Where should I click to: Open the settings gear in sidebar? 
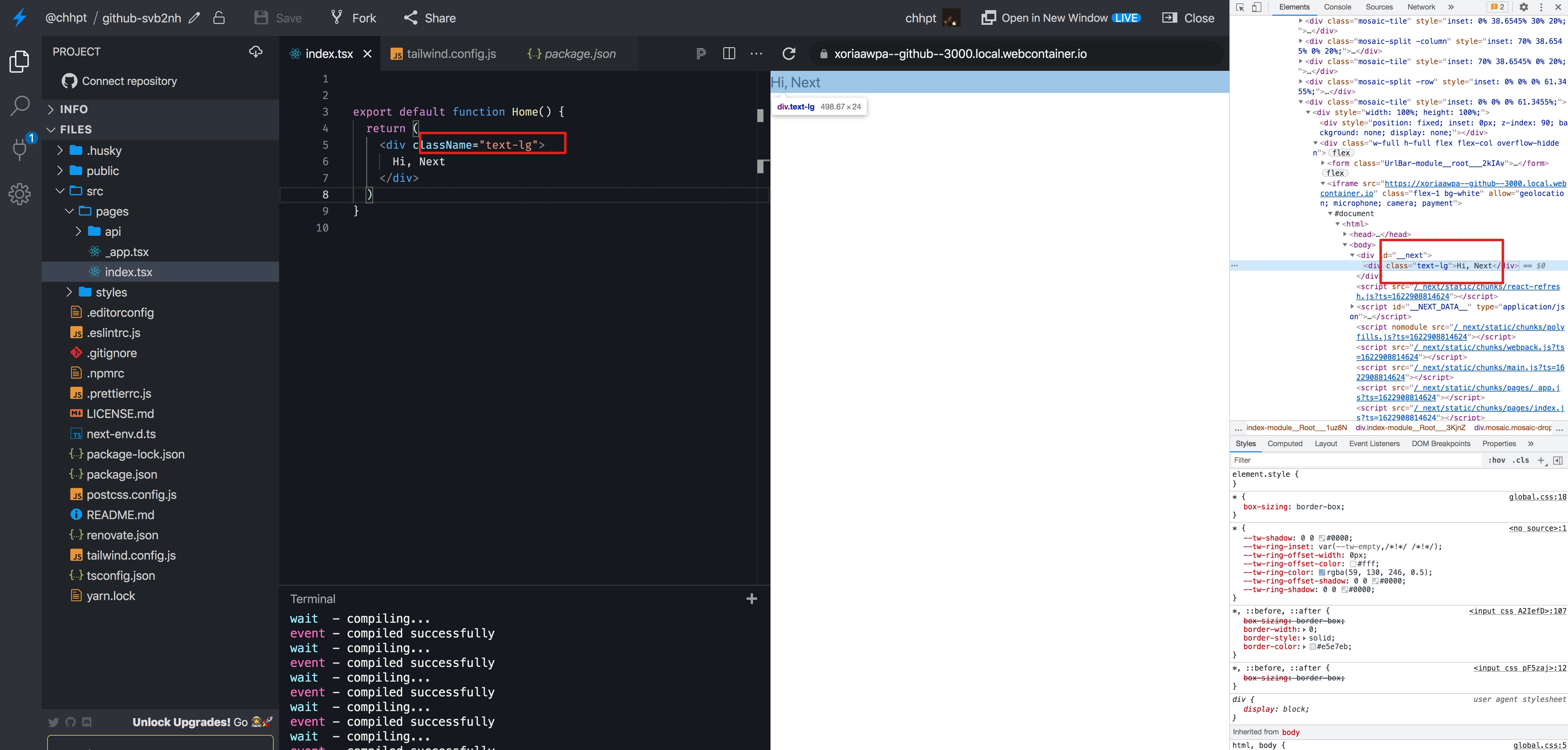click(20, 194)
